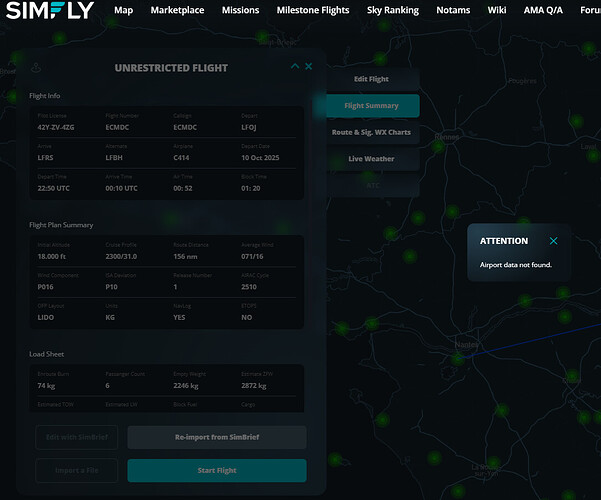601x500 pixels.
Task: Dismiss the Attention alert with X
Action: (x=553, y=241)
